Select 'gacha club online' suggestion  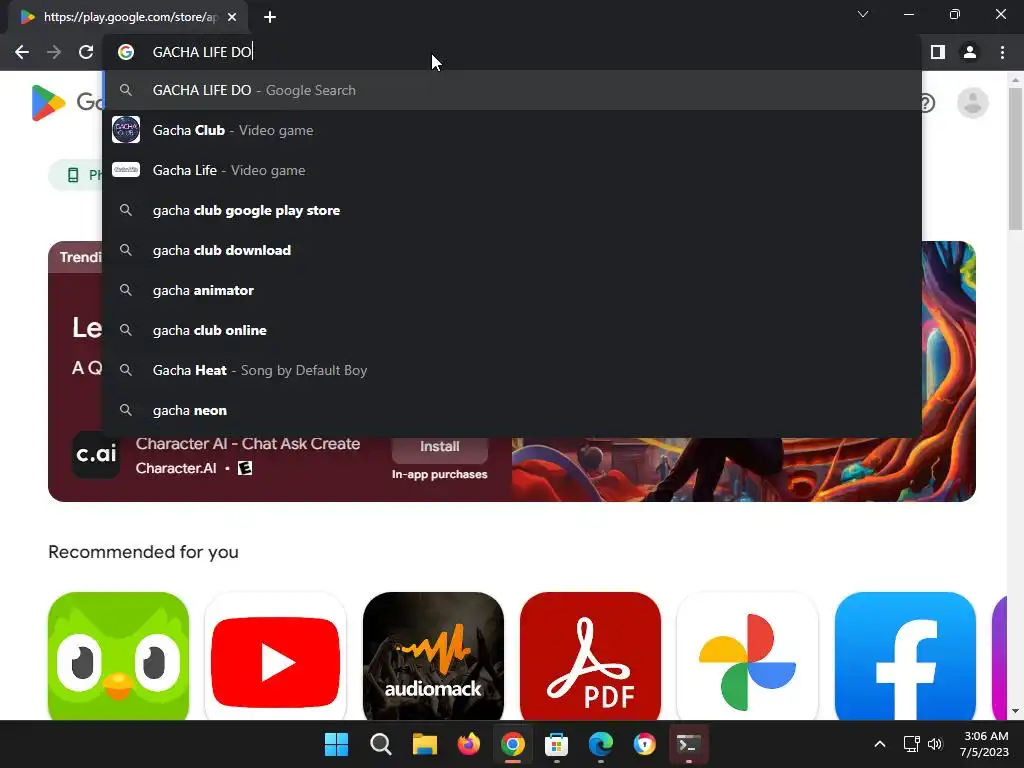tap(511, 330)
